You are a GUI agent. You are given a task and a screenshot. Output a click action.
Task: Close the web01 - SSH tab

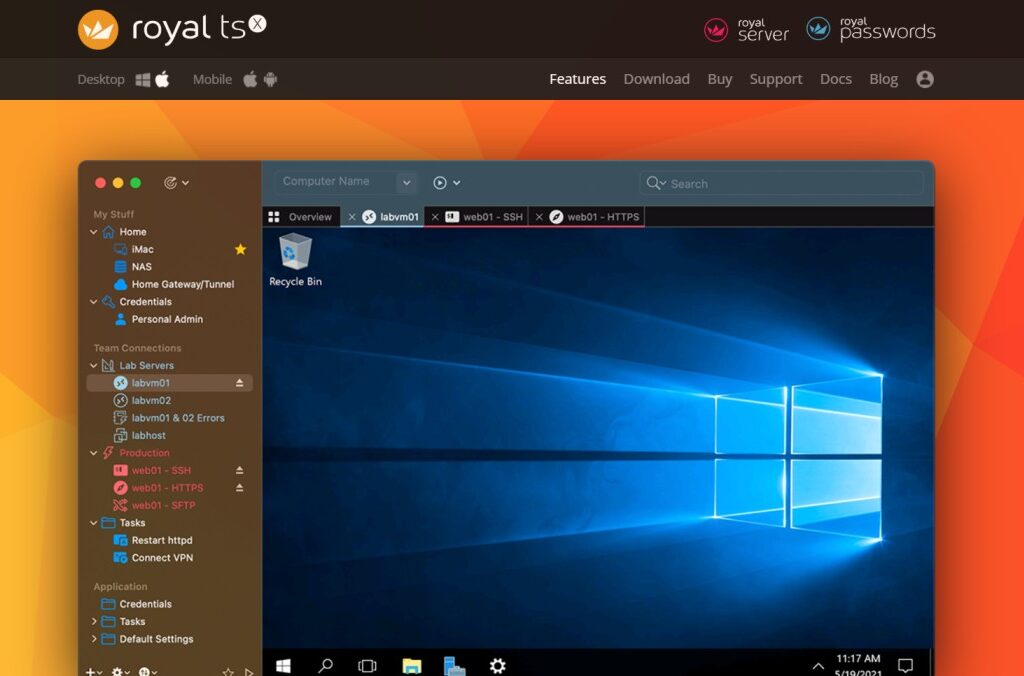click(435, 217)
